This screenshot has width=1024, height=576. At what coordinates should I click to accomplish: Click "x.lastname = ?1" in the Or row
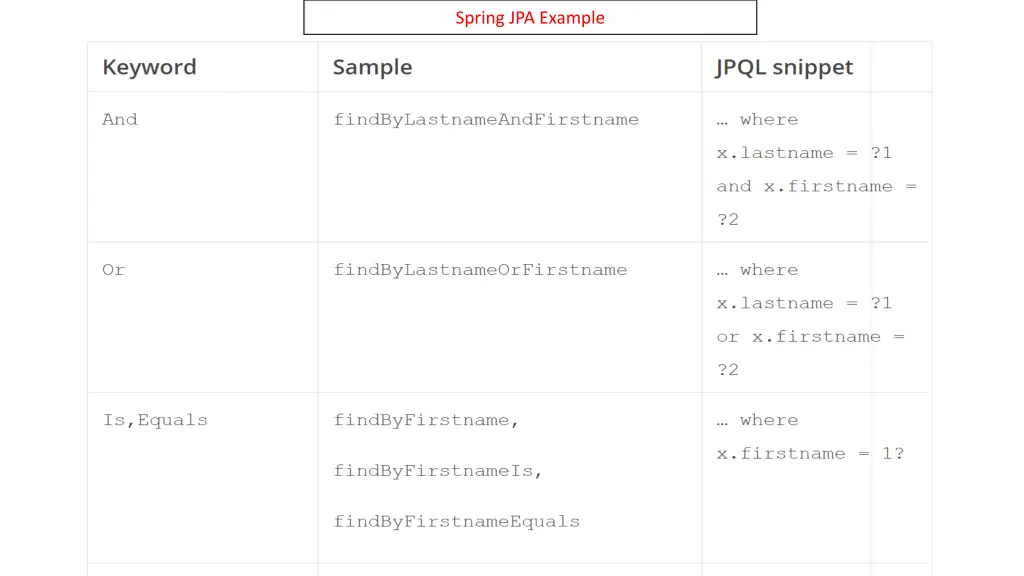(x=804, y=303)
